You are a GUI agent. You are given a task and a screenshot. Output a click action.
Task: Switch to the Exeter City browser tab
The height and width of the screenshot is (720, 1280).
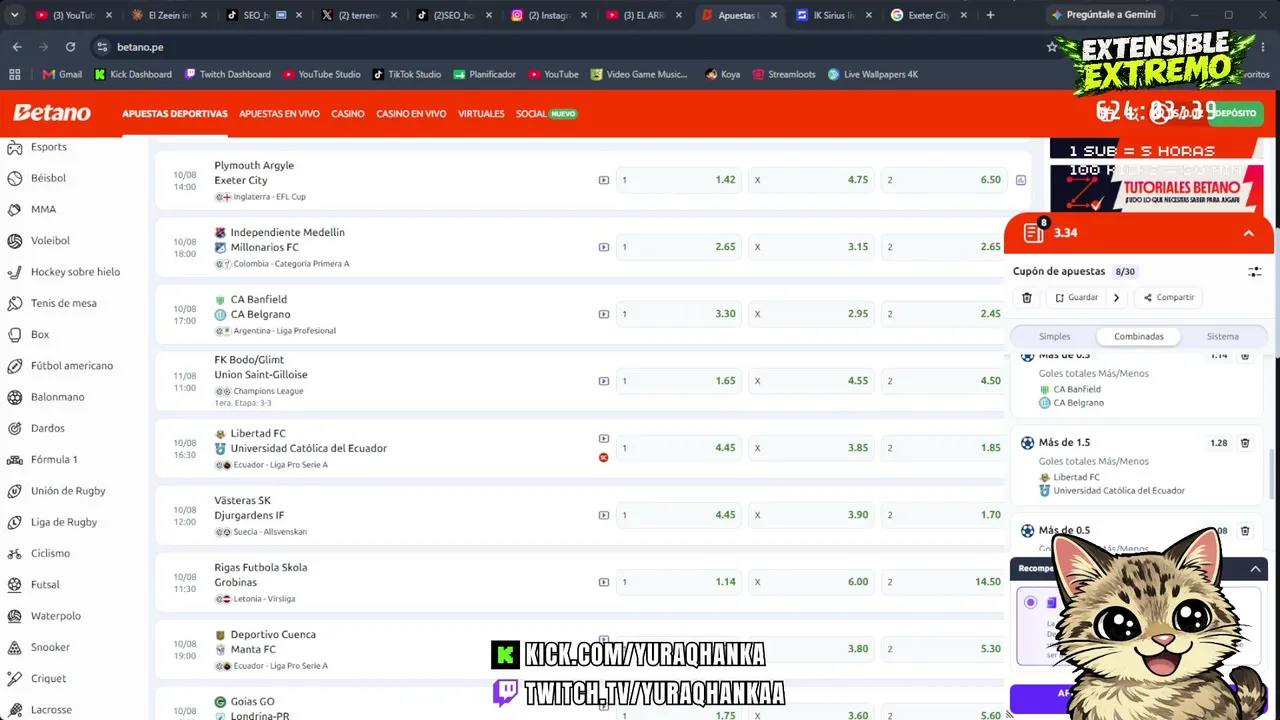coord(928,15)
